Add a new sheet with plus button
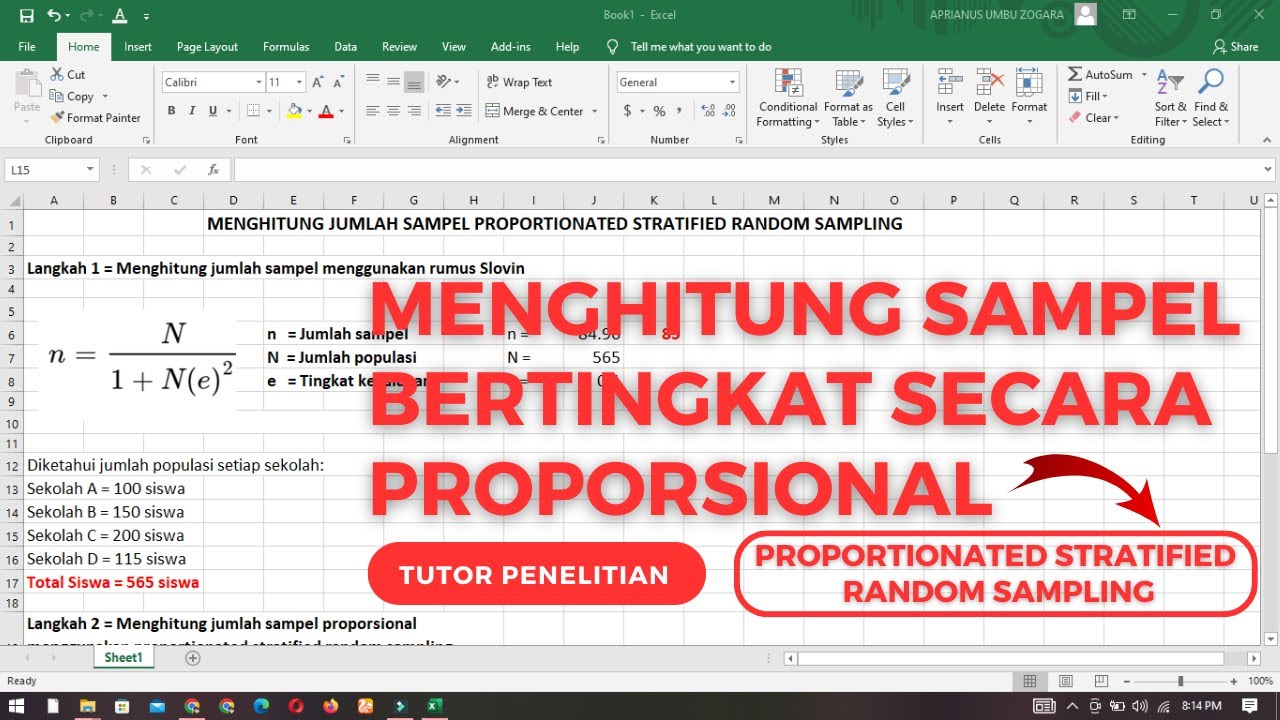The height and width of the screenshot is (720, 1280). click(x=193, y=658)
